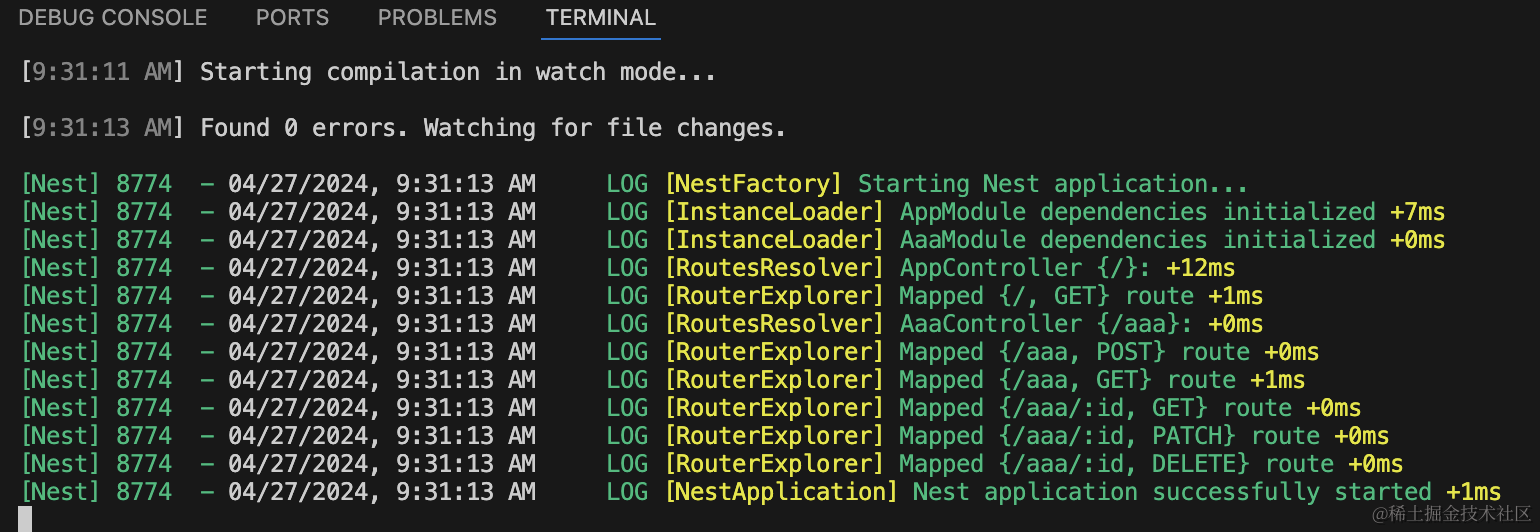Click the 'Mapped {/, GET} route' text
Image resolution: width=1540 pixels, height=532 pixels.
(1046, 296)
